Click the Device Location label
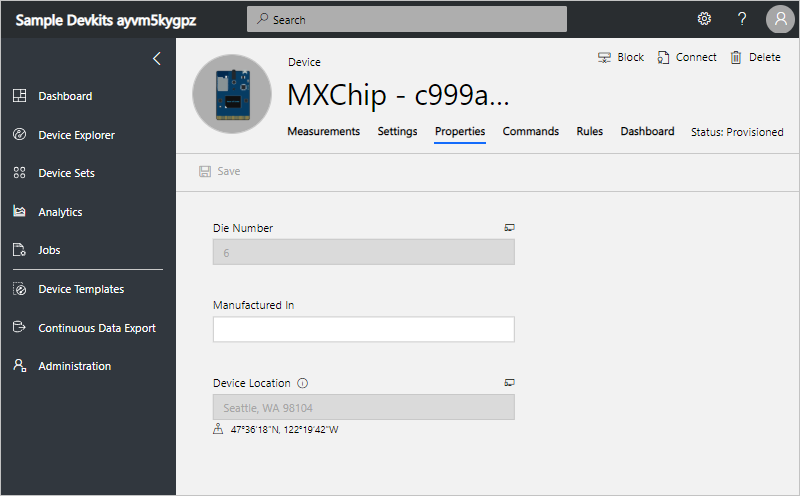Viewport: 800px width, 496px height. (x=252, y=383)
